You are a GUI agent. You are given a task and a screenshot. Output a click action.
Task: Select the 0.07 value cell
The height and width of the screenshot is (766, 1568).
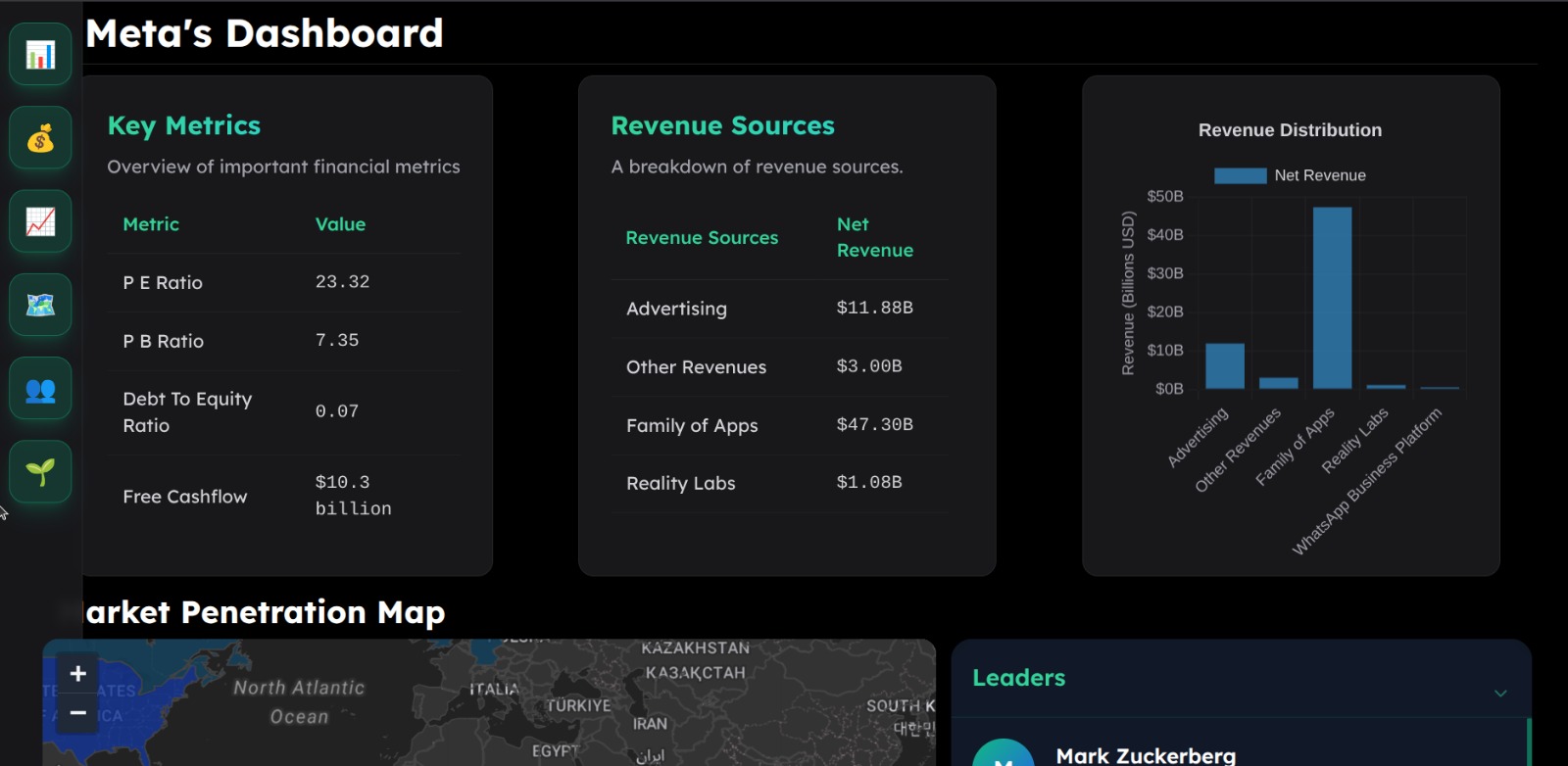337,411
